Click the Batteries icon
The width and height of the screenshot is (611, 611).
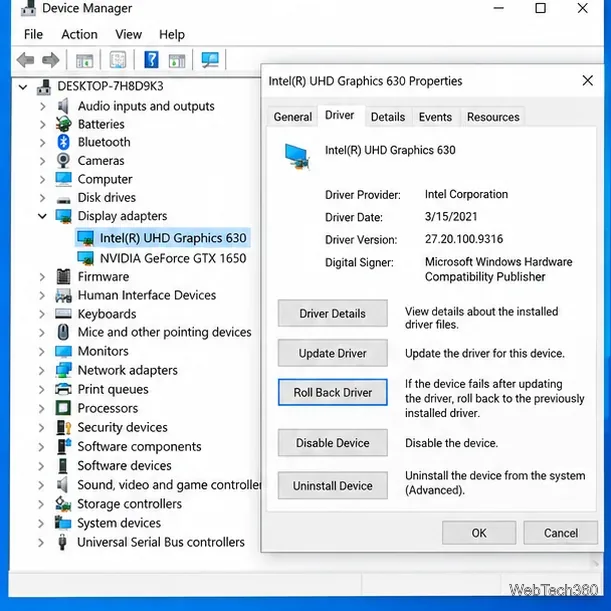(63, 124)
